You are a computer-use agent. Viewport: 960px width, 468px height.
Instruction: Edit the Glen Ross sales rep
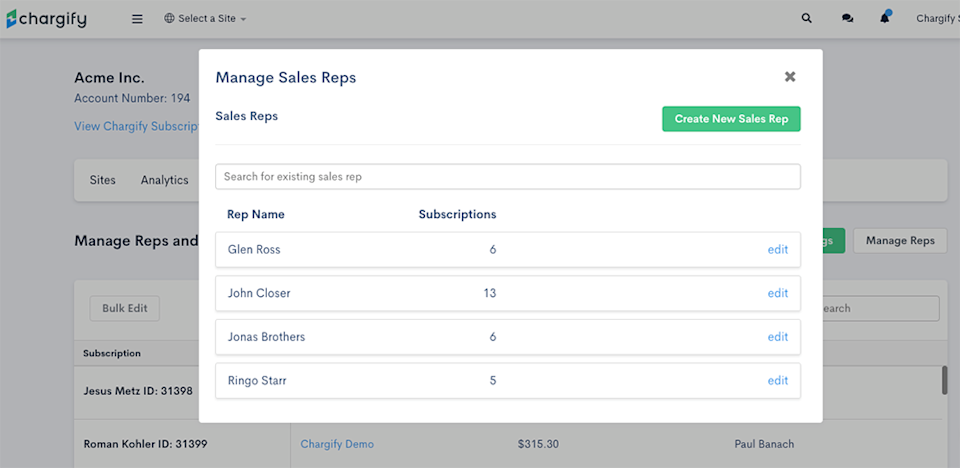(777, 250)
